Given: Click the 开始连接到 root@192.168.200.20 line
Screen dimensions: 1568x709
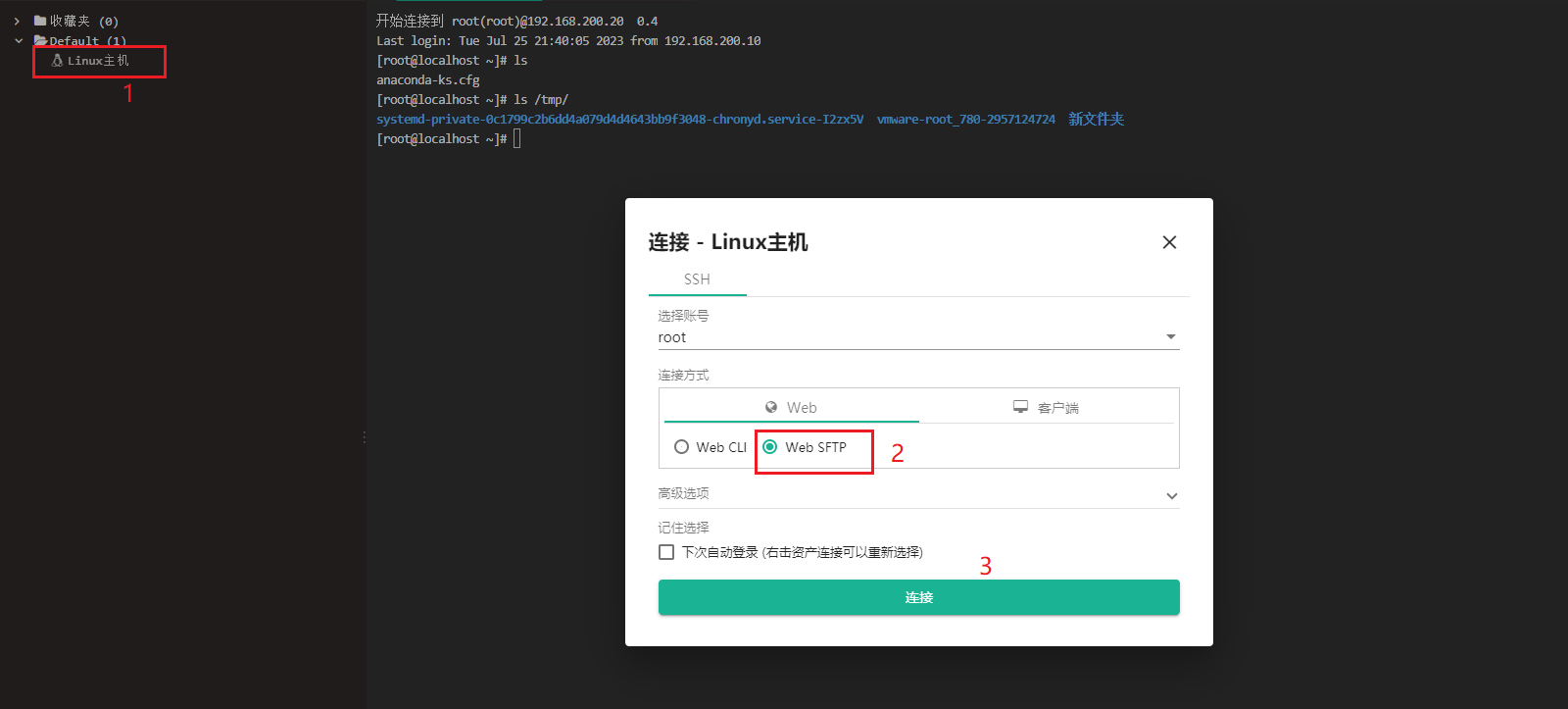Looking at the screenshot, I should (x=516, y=21).
